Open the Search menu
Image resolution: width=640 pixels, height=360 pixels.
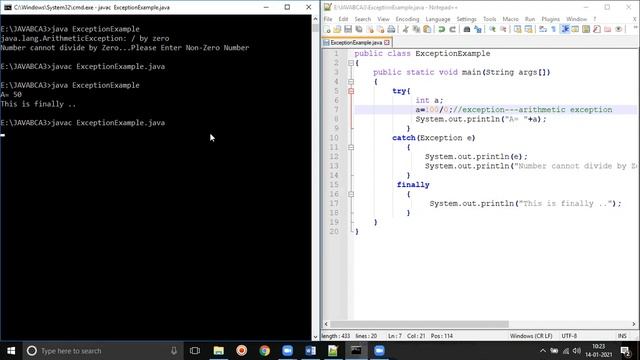tap(362, 19)
